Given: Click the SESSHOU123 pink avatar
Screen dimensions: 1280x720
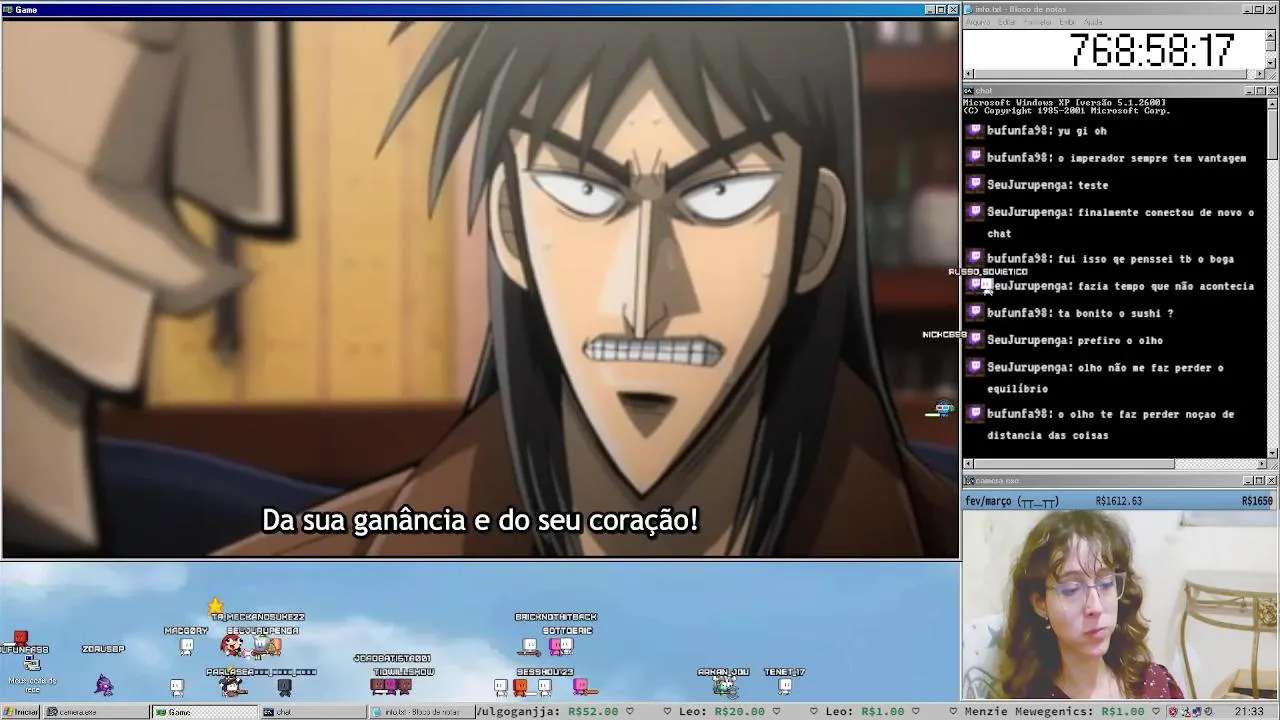Looking at the screenshot, I should (582, 686).
